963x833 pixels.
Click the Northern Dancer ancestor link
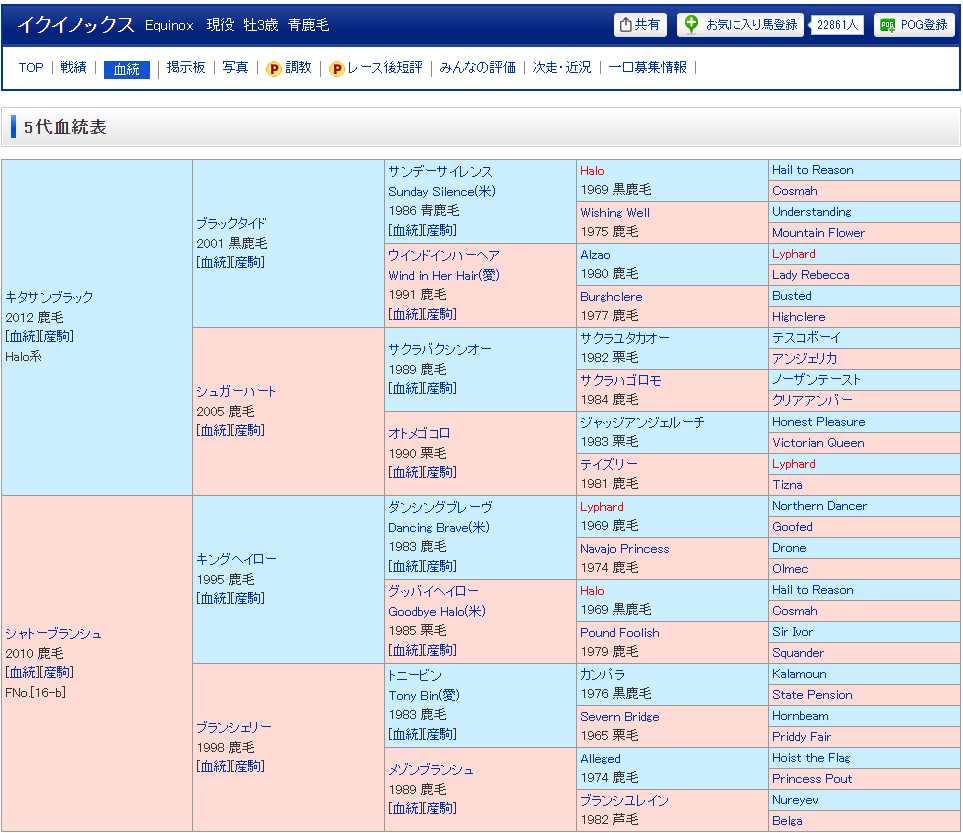tap(819, 506)
